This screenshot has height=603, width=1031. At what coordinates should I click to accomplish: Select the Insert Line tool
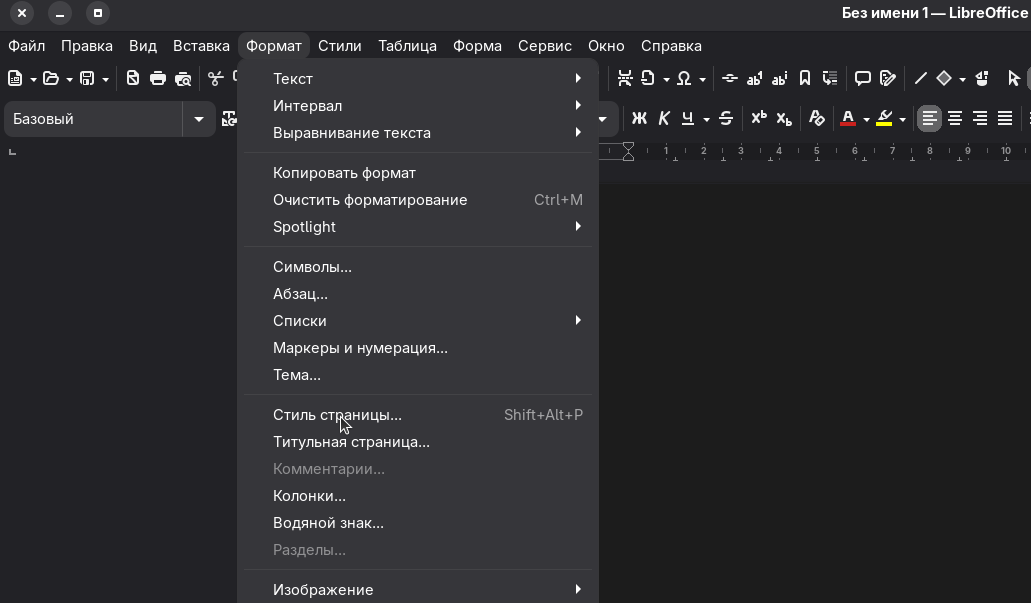(920, 78)
